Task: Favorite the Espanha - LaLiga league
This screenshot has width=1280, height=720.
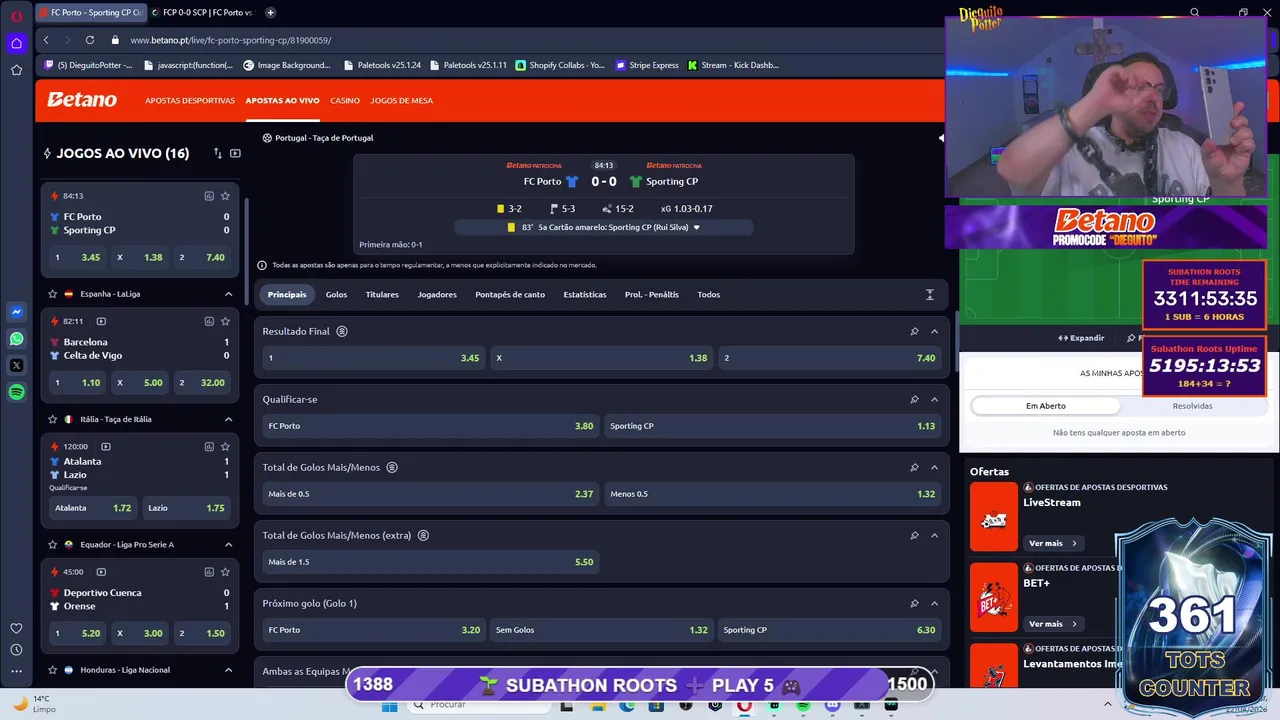Action: (53, 294)
